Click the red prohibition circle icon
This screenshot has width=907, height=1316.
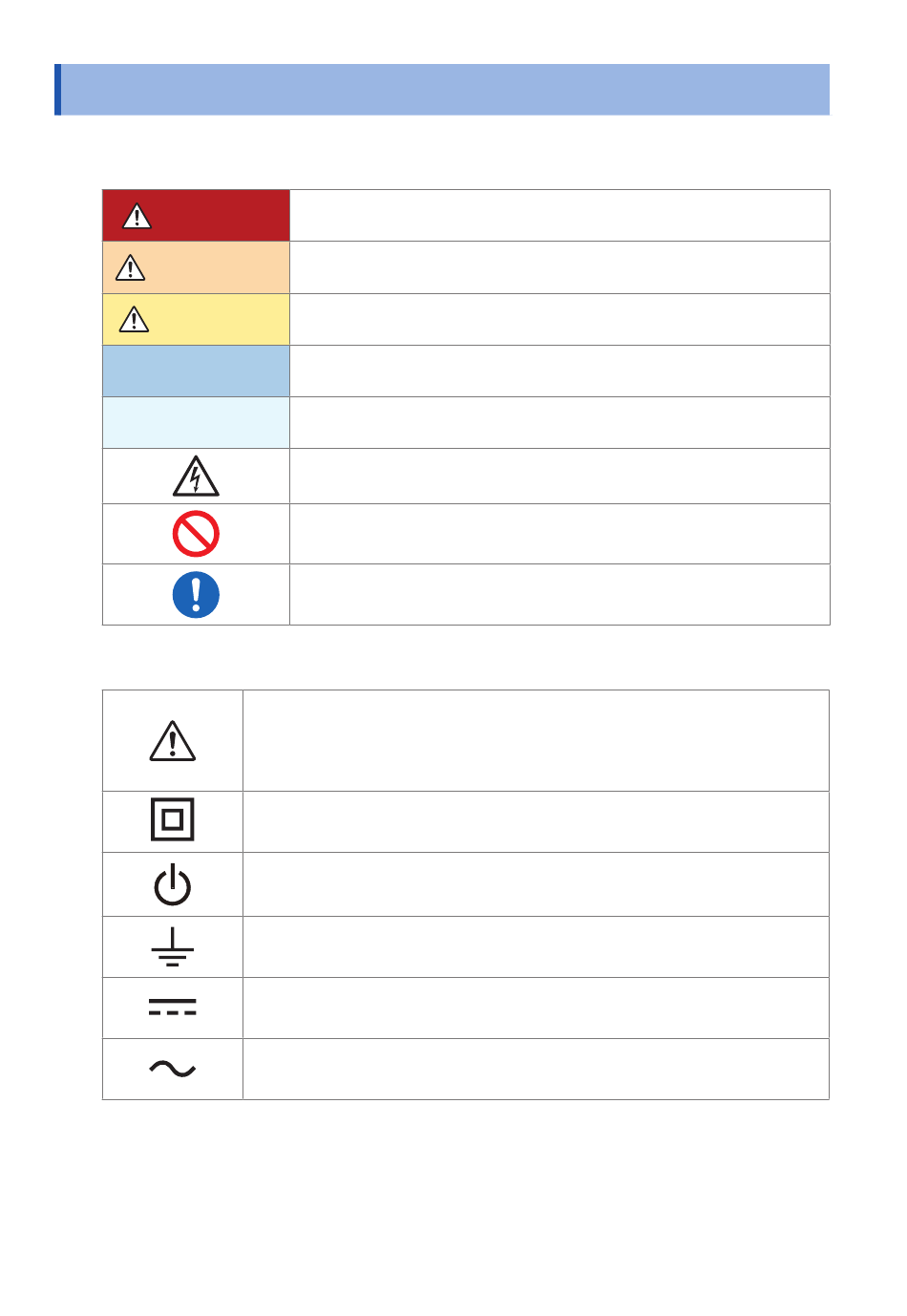[196, 534]
